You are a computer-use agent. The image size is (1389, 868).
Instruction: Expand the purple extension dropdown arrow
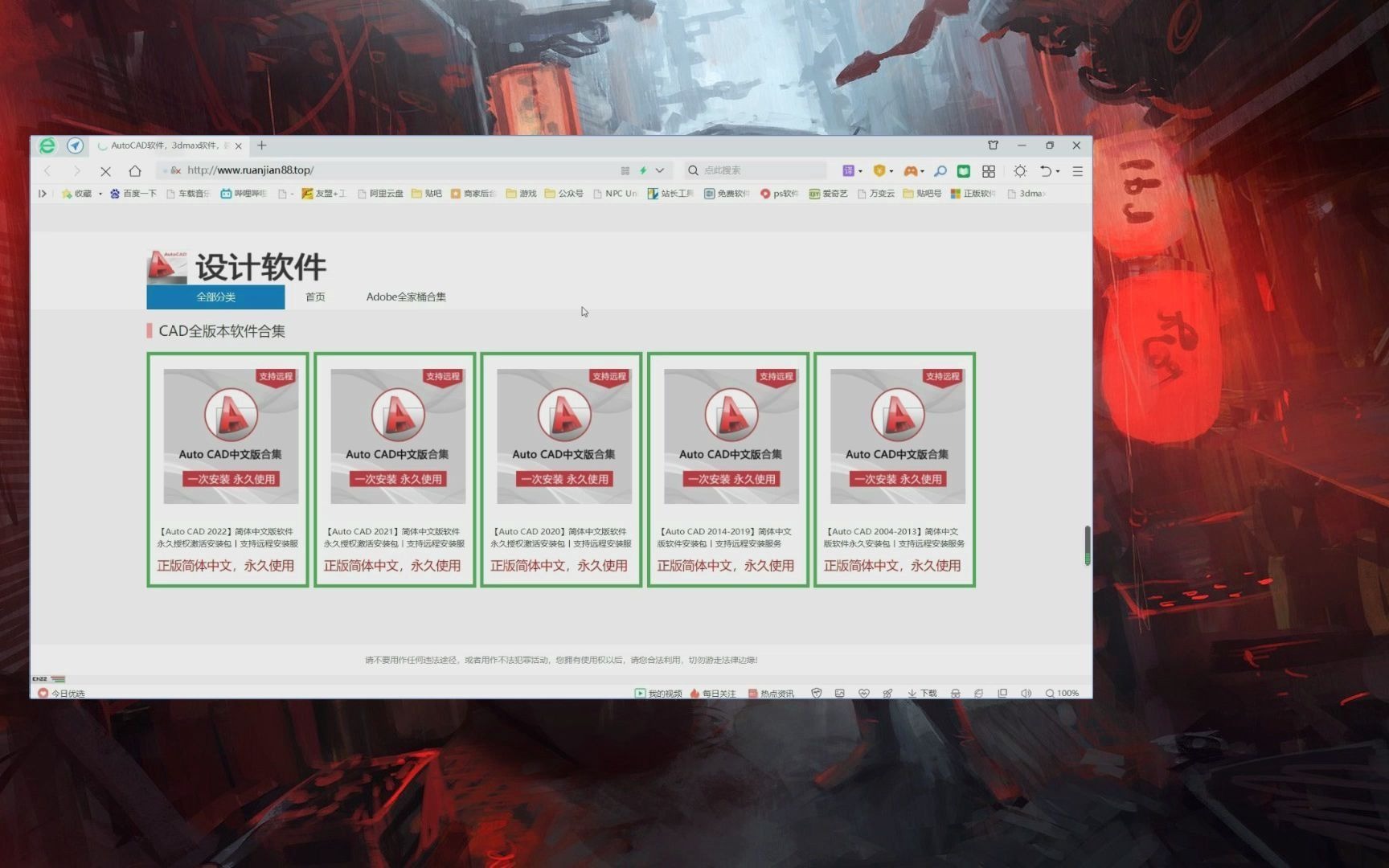tap(860, 171)
